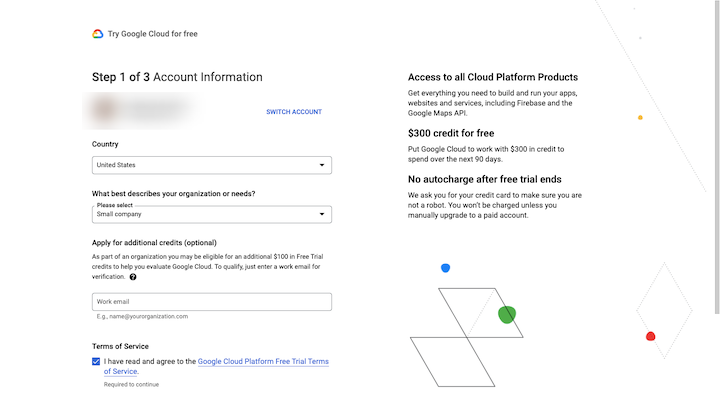Click 'Apply for additional credits (optional)' label
The height and width of the screenshot is (395, 720).
154,243
